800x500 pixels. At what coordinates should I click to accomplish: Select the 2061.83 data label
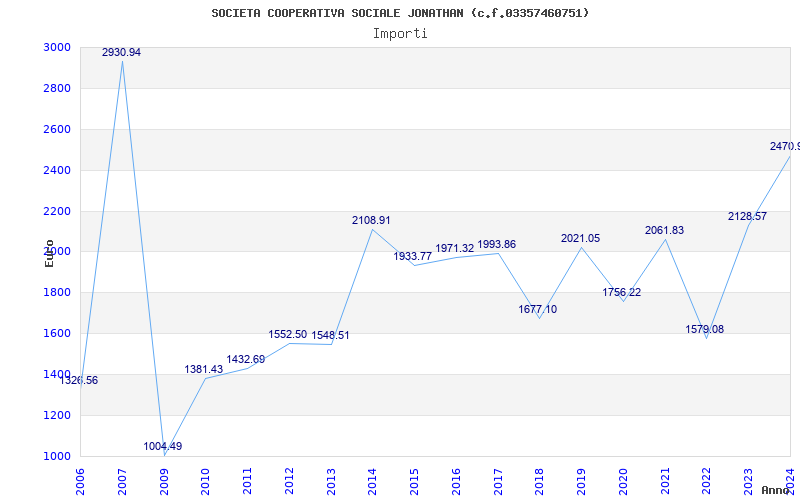(664, 231)
